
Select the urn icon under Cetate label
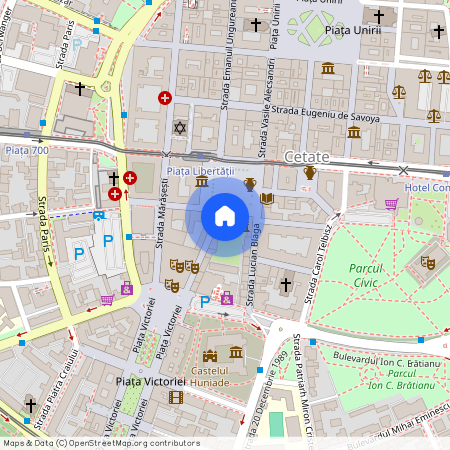(310, 173)
